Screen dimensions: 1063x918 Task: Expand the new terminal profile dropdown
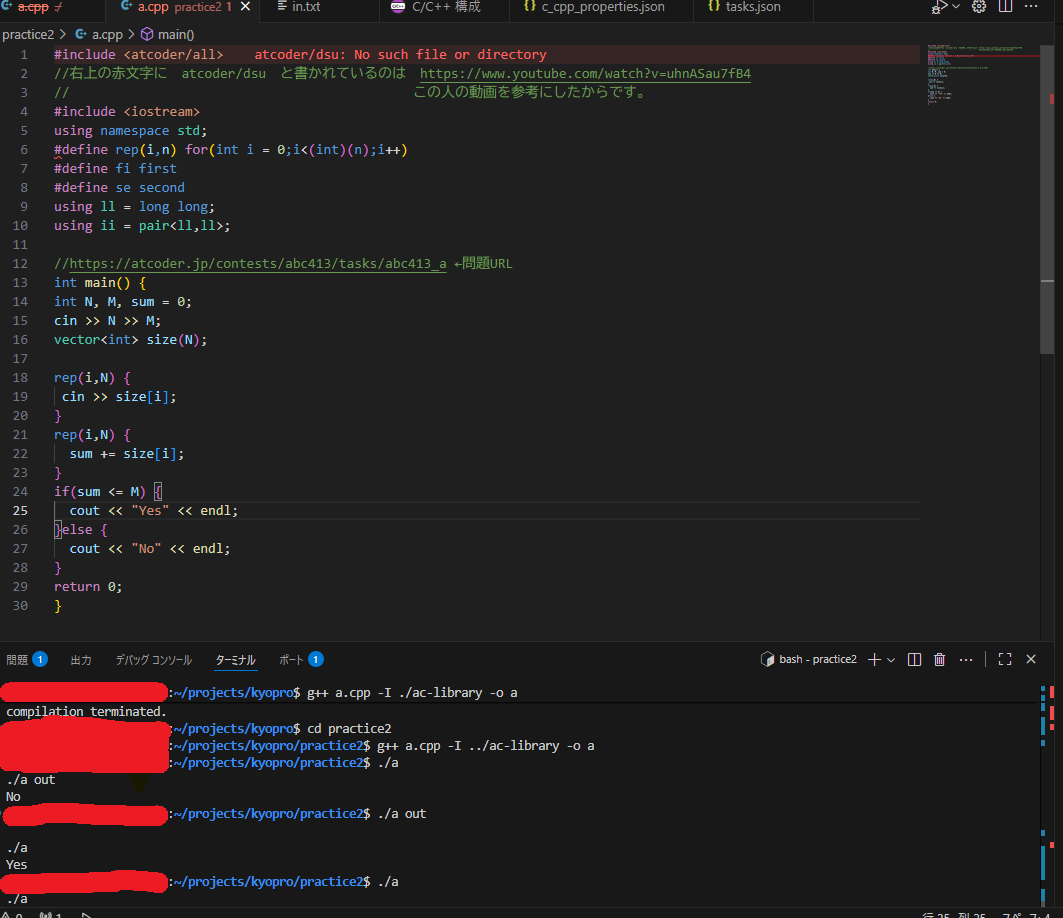tap(891, 660)
